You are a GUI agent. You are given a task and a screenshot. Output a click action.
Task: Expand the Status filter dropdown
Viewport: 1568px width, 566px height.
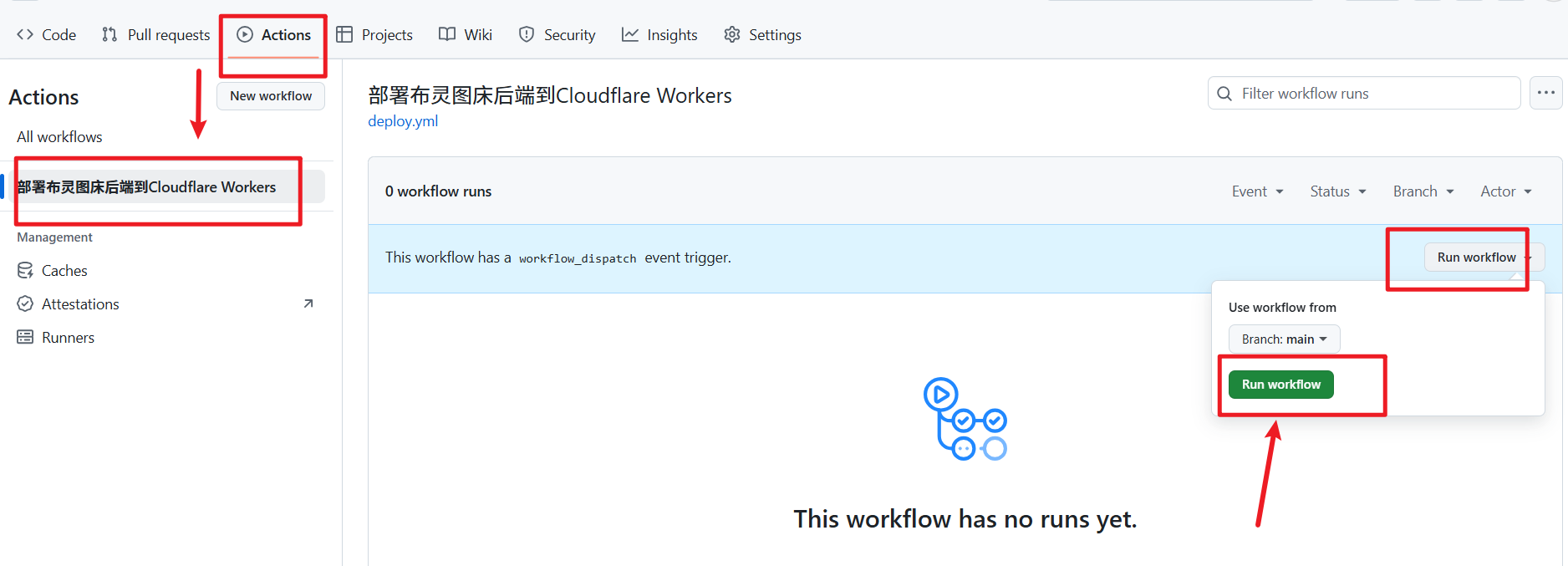point(1337,191)
